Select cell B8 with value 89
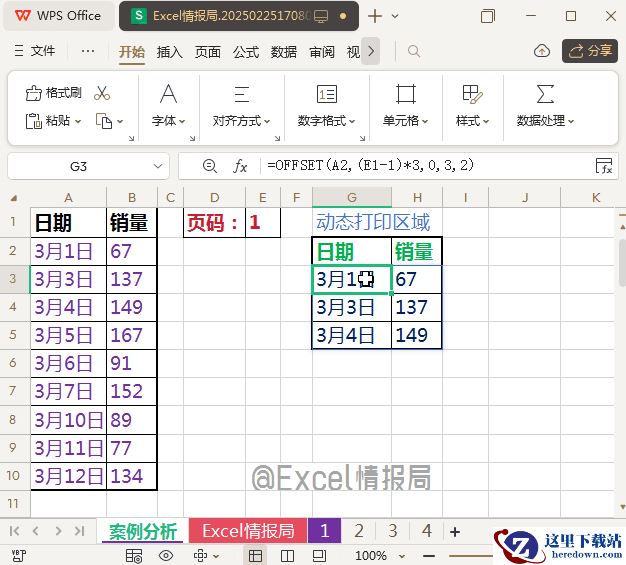Viewport: 626px width, 565px height. point(131,420)
